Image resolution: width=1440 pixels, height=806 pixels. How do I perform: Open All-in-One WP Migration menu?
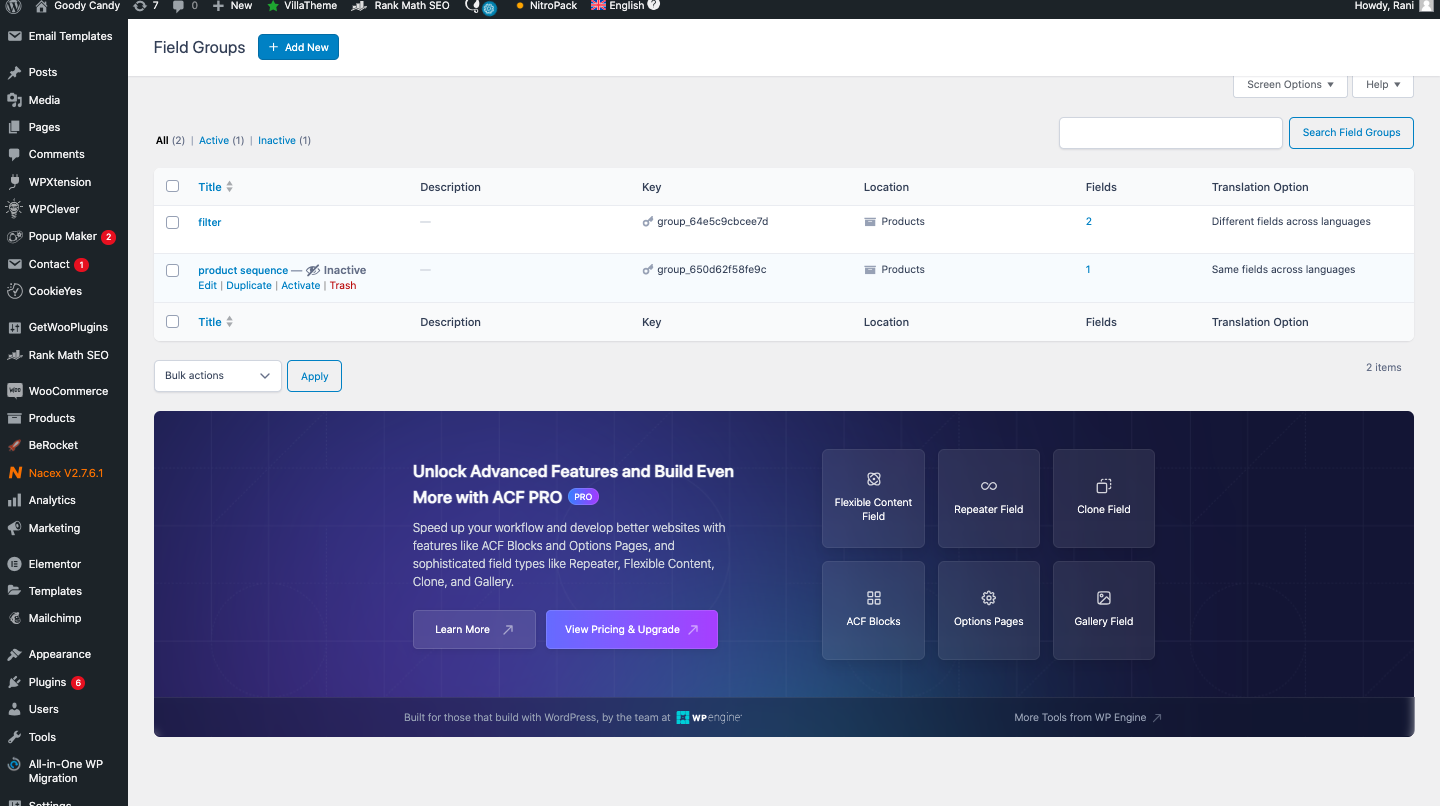[x=64, y=771]
